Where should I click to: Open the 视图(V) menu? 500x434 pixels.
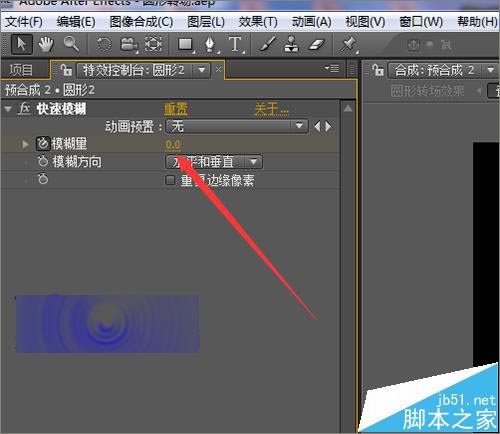pos(365,22)
